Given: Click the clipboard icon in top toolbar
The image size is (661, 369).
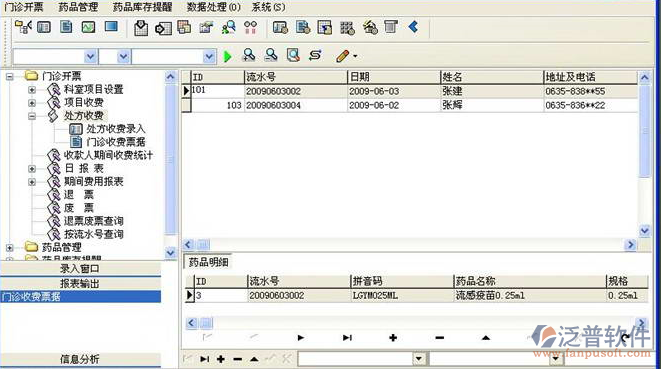Looking at the screenshot, I should tap(141, 28).
